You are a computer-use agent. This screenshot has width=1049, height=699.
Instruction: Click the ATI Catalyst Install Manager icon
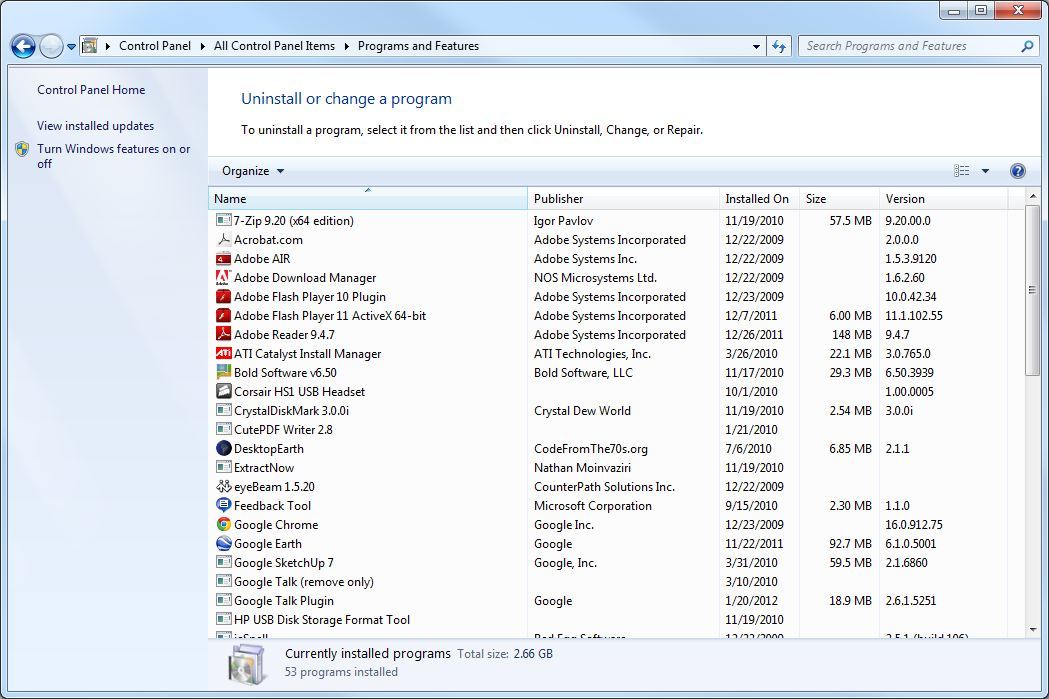click(x=224, y=354)
